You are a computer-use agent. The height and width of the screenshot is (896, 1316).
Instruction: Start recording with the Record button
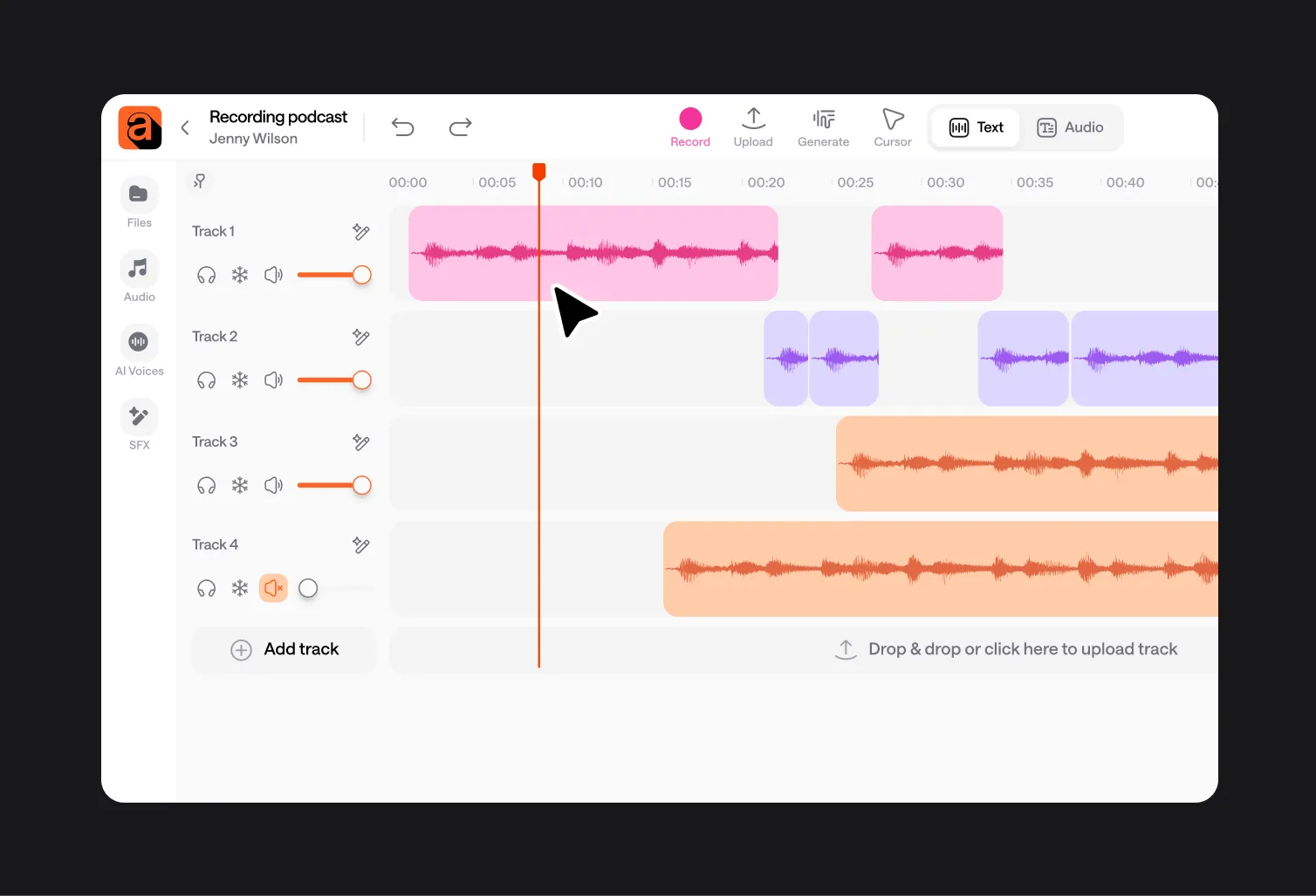(690, 127)
